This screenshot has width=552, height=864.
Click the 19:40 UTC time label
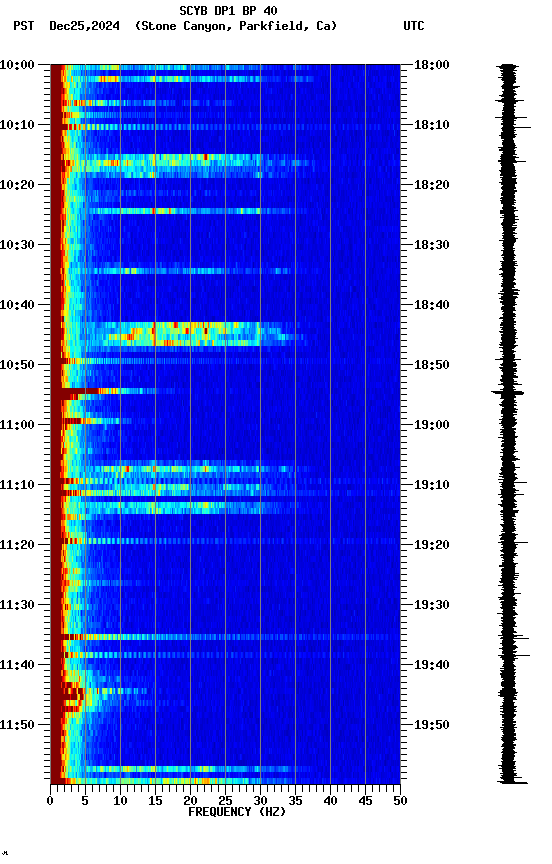(x=432, y=666)
